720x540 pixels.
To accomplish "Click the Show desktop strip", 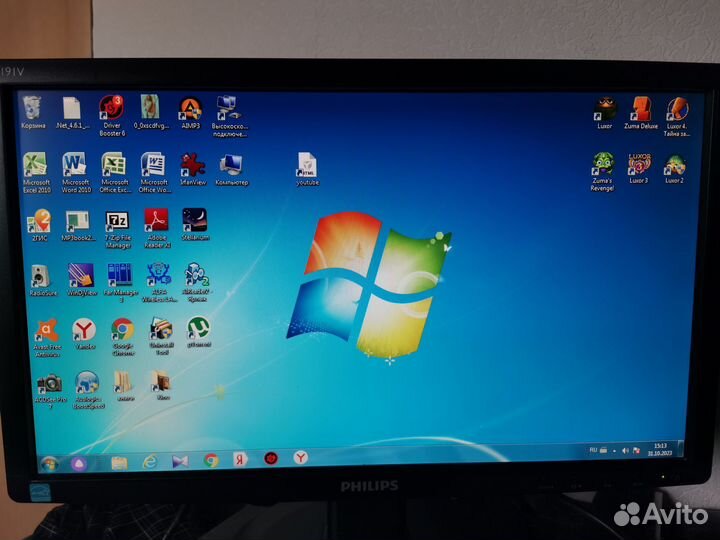I will pyautogui.click(x=681, y=448).
